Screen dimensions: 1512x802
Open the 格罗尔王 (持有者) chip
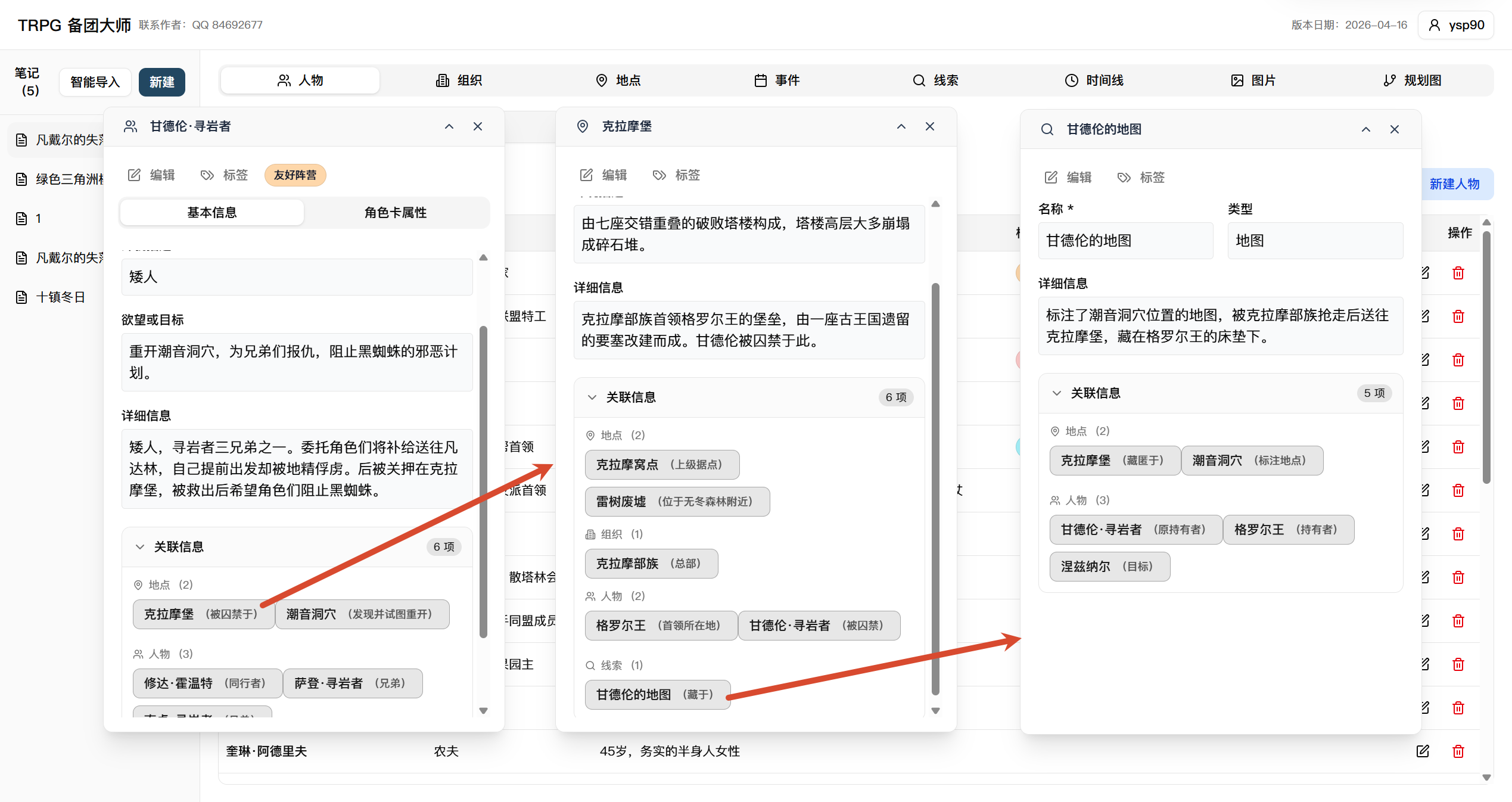coord(1289,530)
